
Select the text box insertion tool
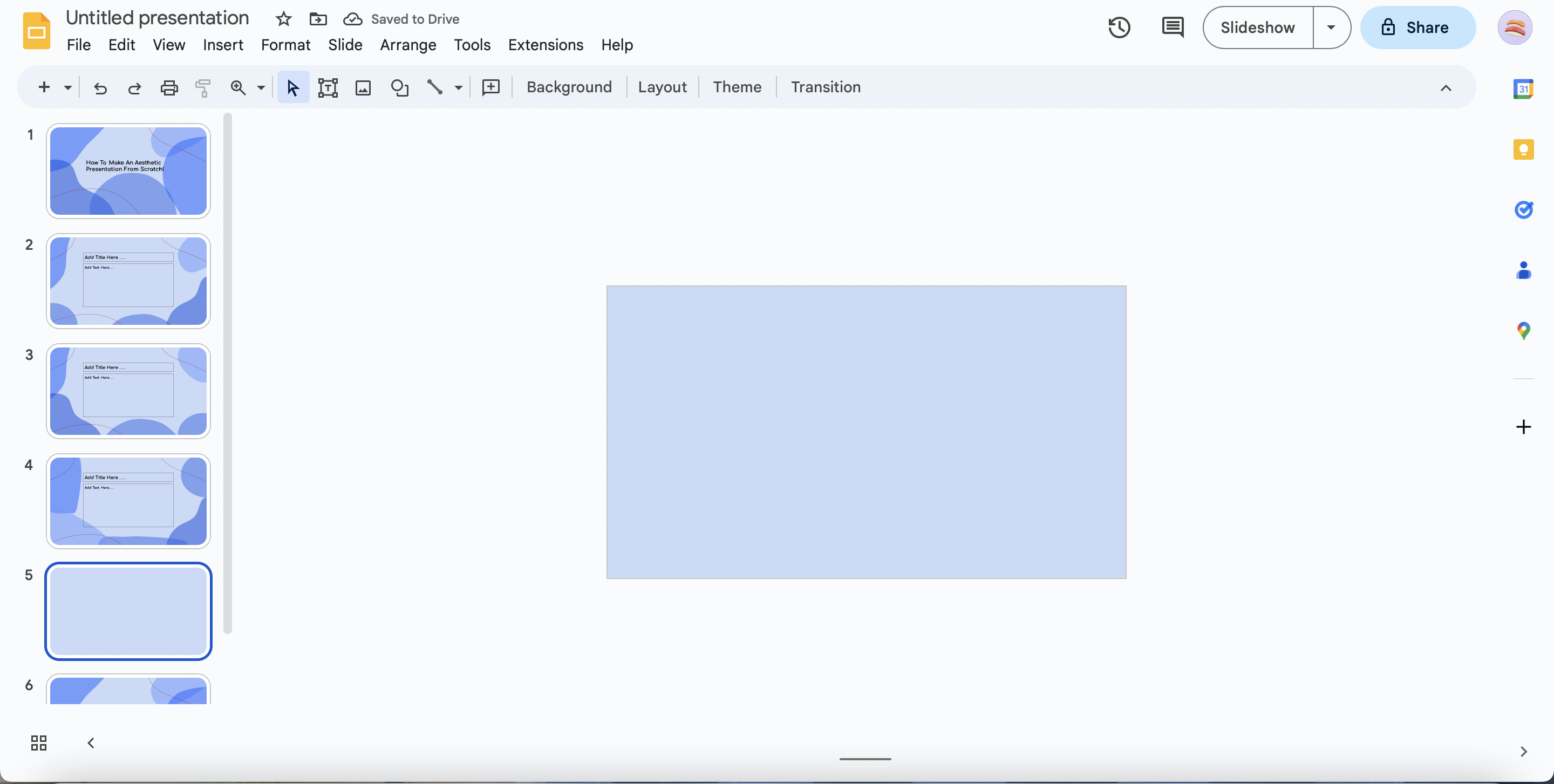tap(327, 87)
